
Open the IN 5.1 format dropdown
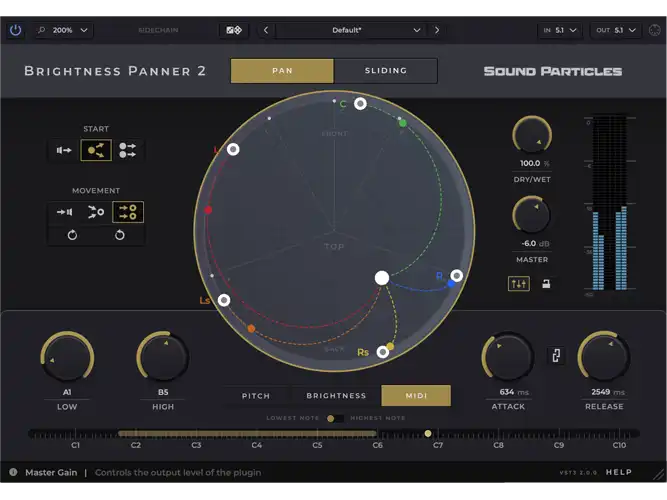[559, 30]
